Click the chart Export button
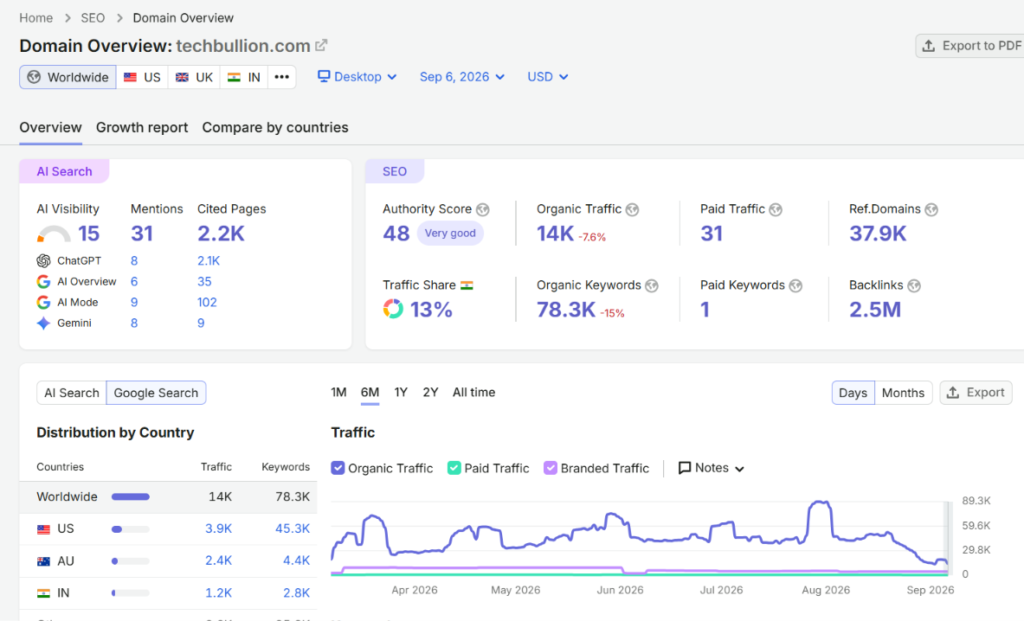This screenshot has height=621, width=1024. click(x=976, y=393)
